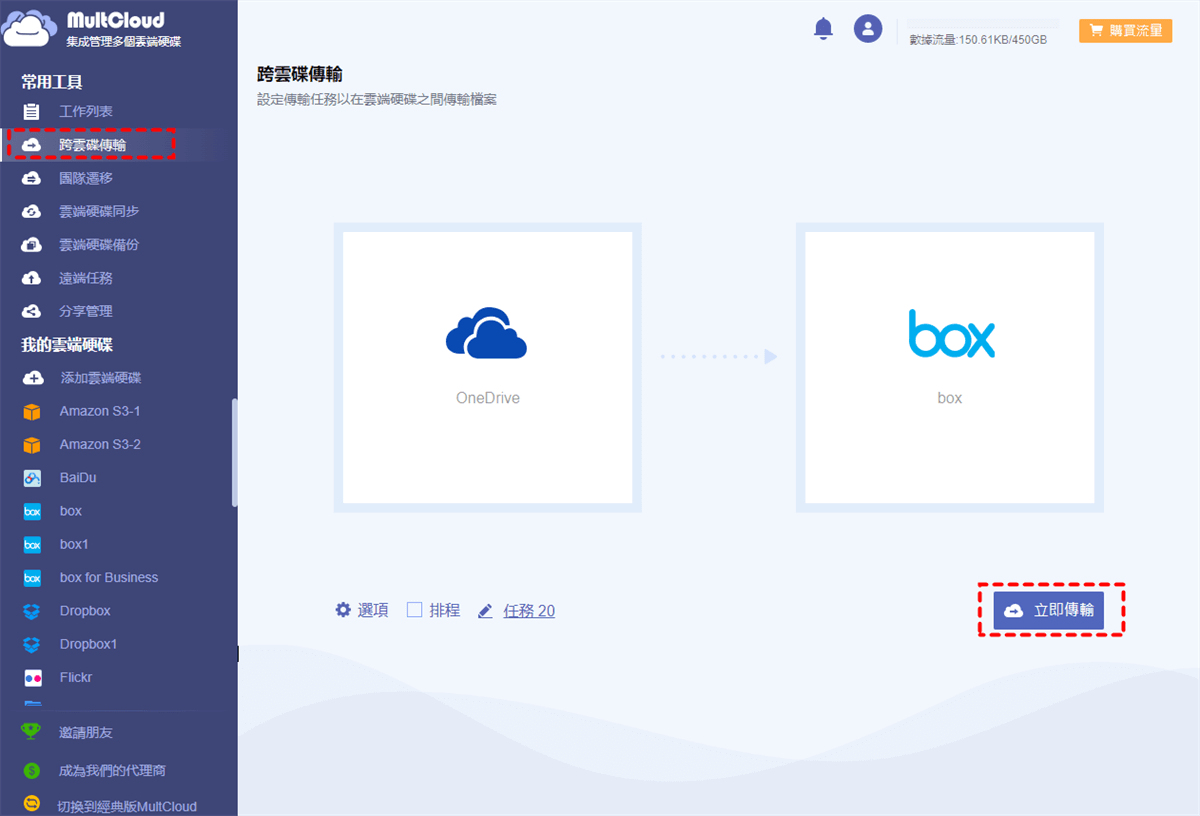
Task: Open the notifications bell
Action: click(x=823, y=29)
